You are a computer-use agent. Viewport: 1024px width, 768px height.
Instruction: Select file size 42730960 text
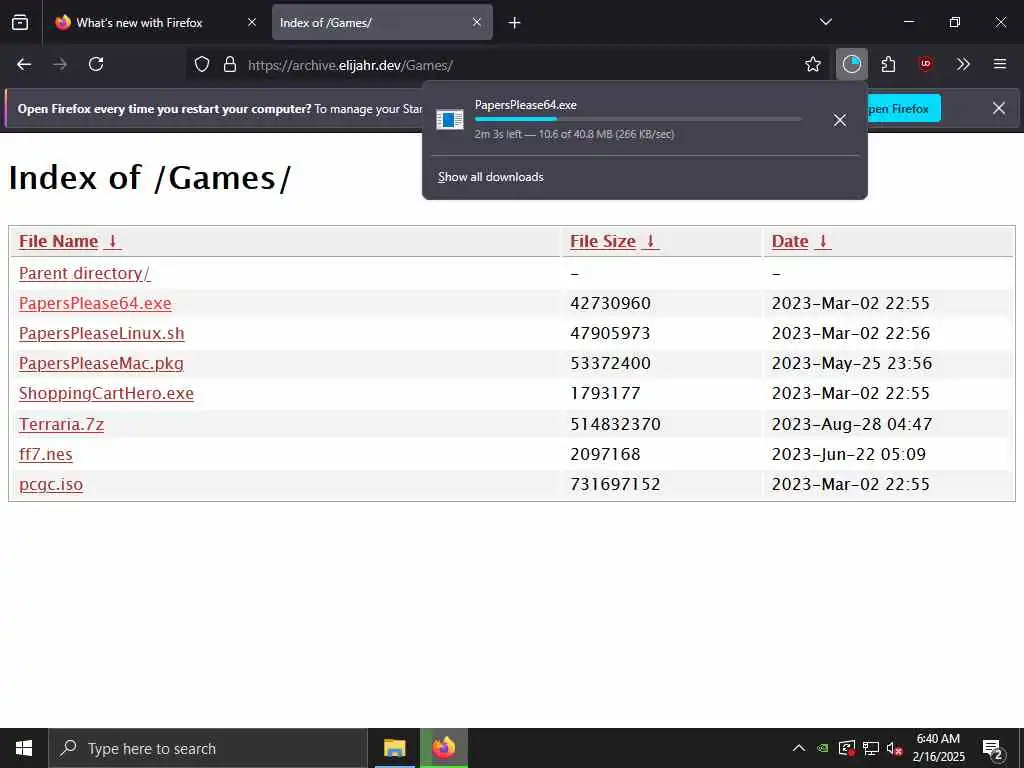[610, 303]
